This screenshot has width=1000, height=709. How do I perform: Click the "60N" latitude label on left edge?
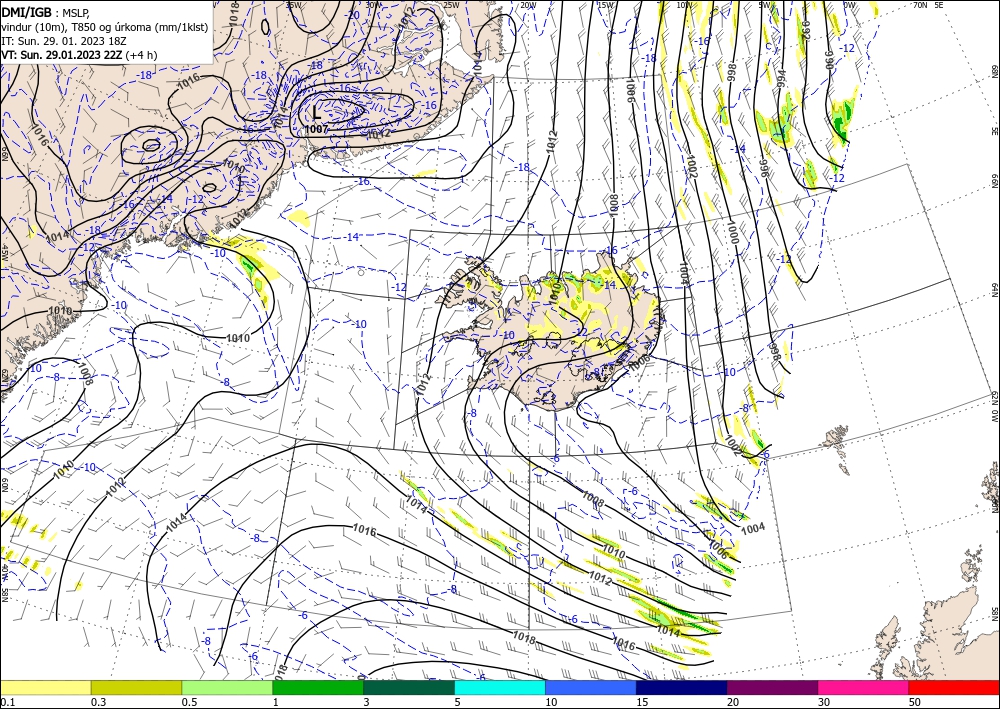click(x=4, y=485)
